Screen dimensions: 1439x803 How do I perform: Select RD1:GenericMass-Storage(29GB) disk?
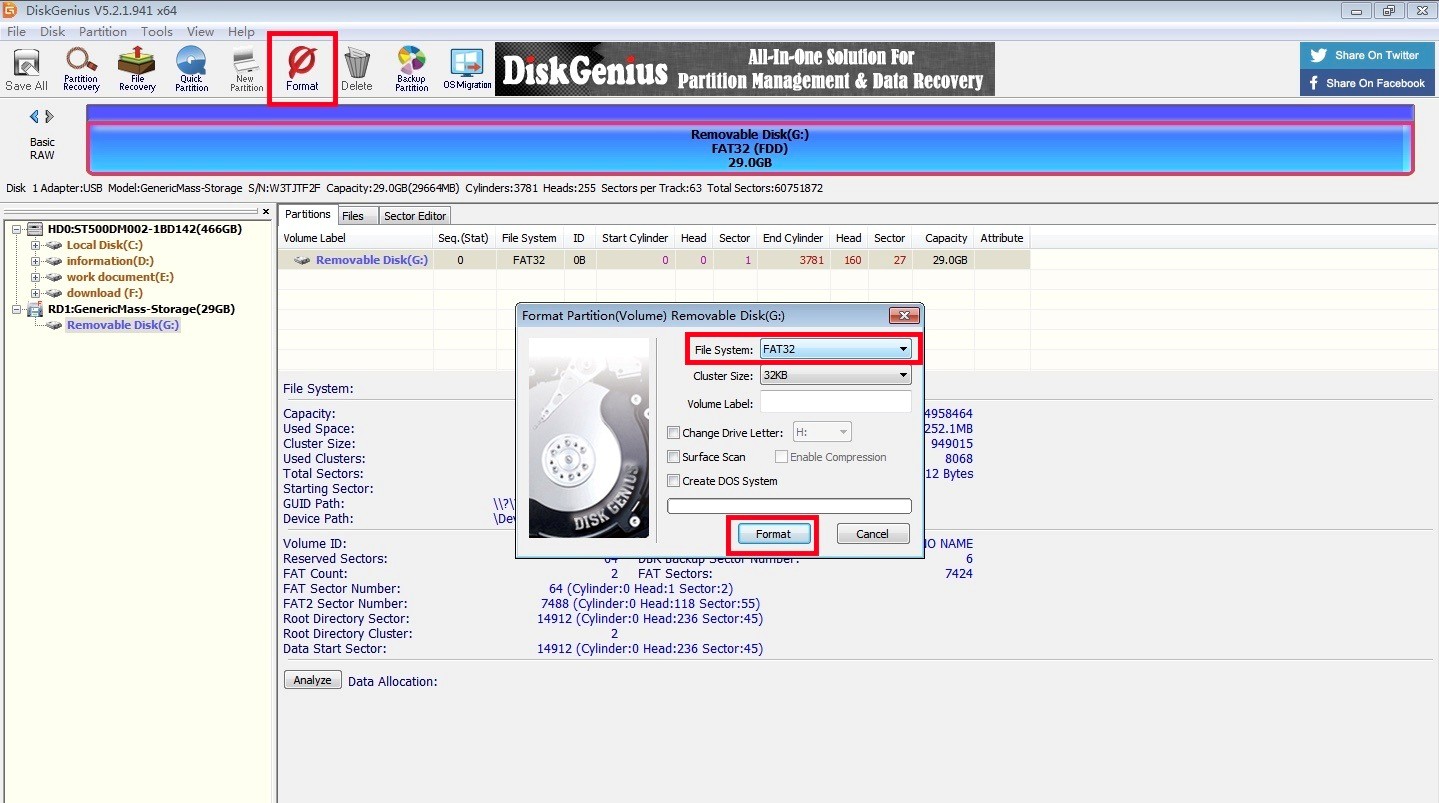141,309
